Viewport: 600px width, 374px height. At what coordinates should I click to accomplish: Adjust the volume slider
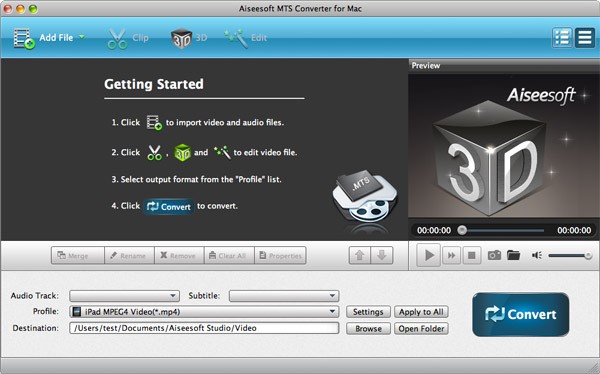point(570,255)
